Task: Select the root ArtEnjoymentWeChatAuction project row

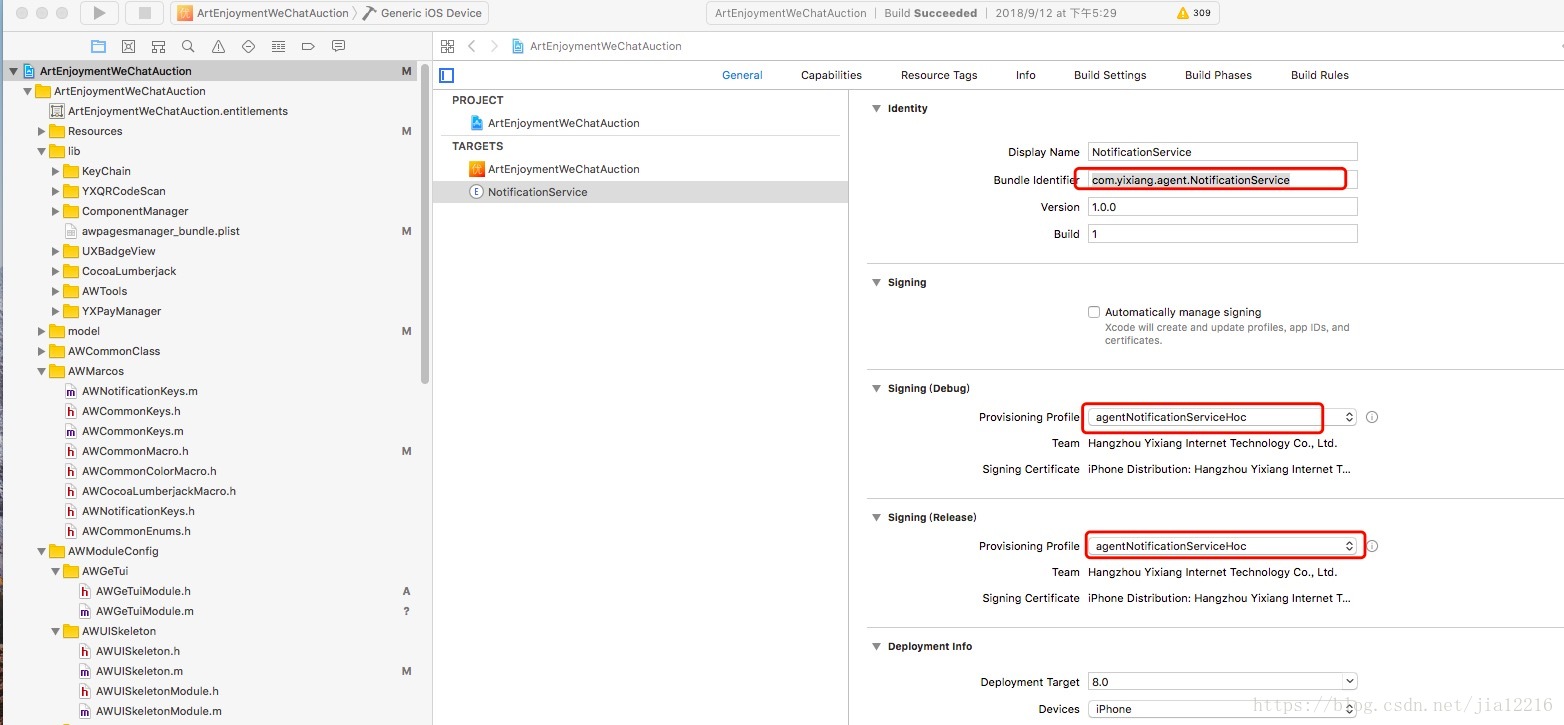Action: [x=210, y=71]
